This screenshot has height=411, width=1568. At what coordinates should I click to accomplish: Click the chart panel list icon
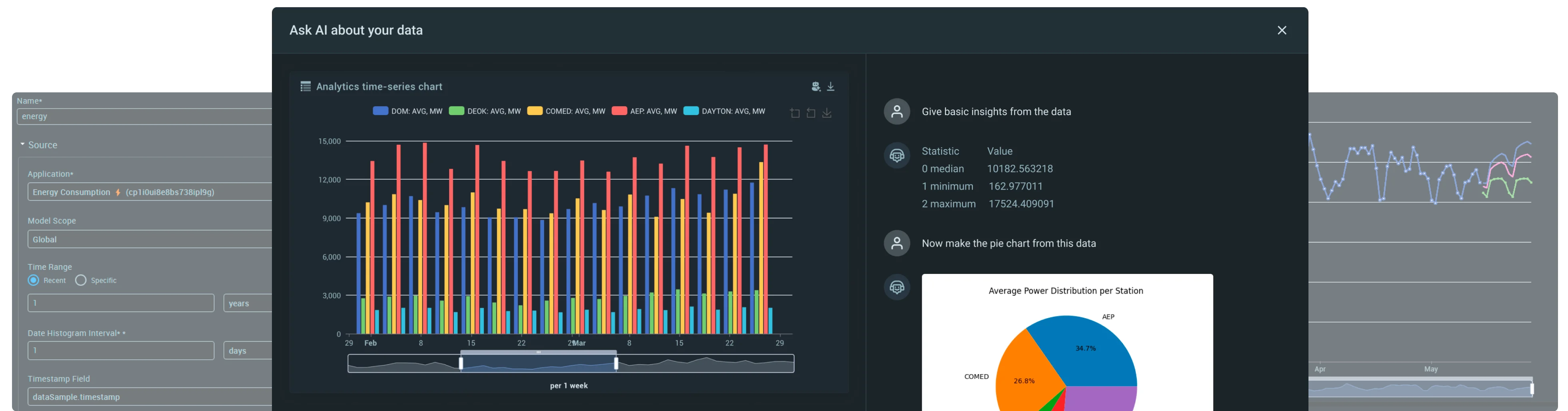tap(306, 86)
